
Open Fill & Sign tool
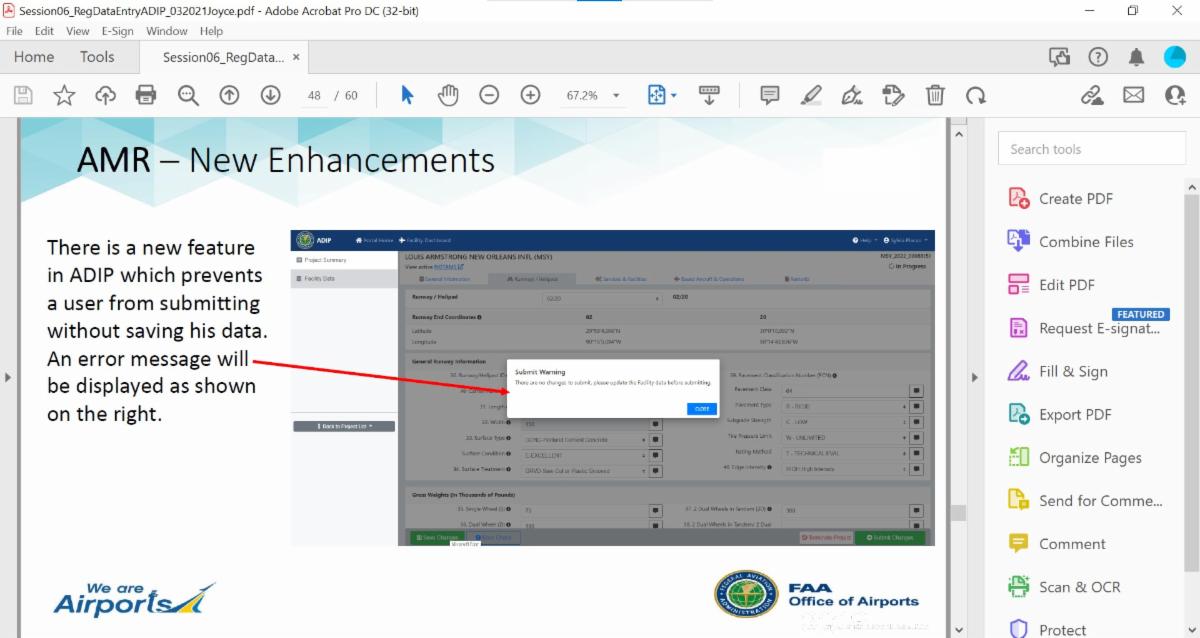pos(1058,371)
